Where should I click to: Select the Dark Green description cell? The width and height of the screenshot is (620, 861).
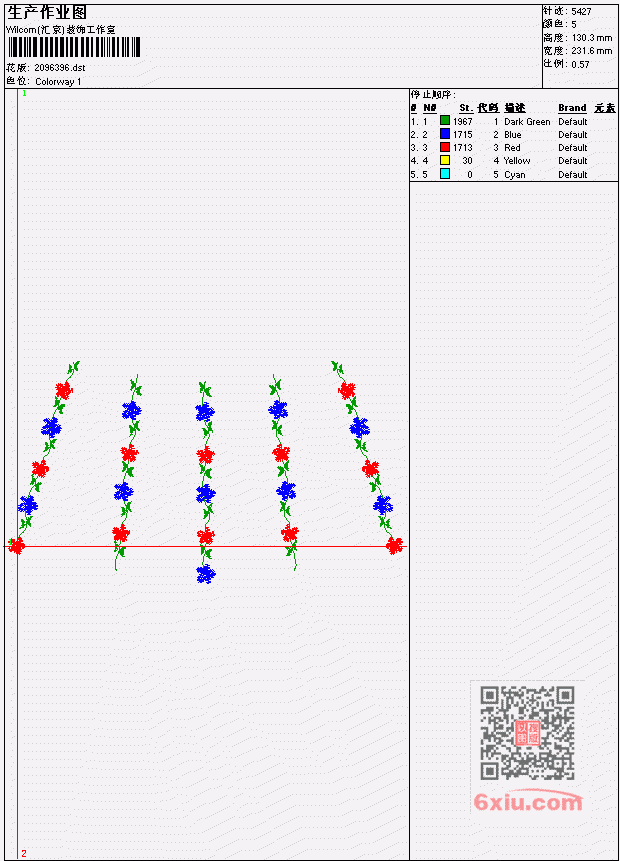[527, 122]
